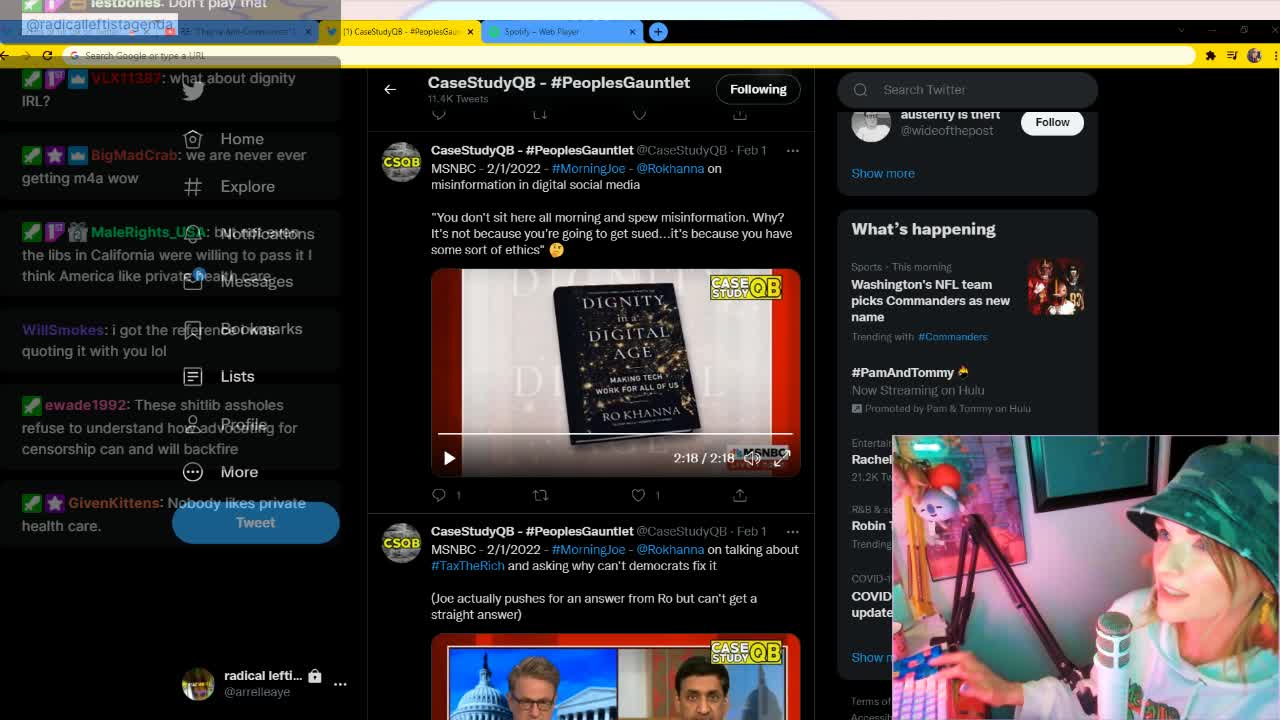Open the Explore hashtag section
Screen dimensions: 1280x720
[x=230, y=186]
